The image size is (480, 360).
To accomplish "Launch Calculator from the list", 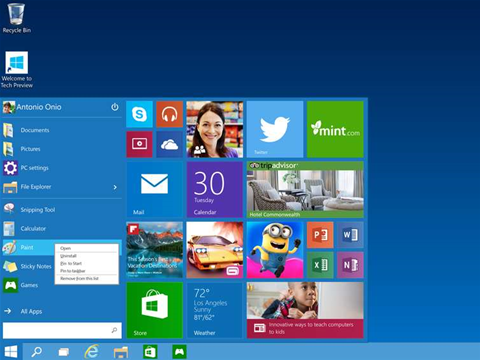I will click(x=62, y=229).
